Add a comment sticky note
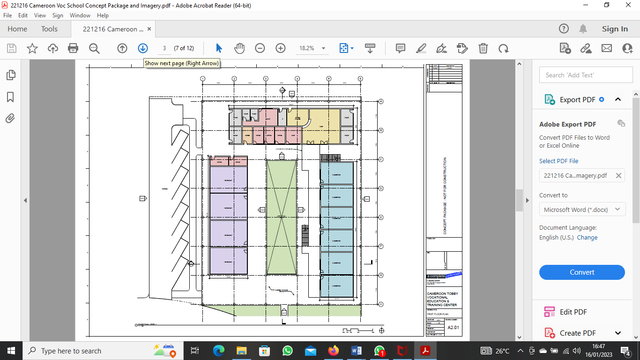 pos(400,48)
